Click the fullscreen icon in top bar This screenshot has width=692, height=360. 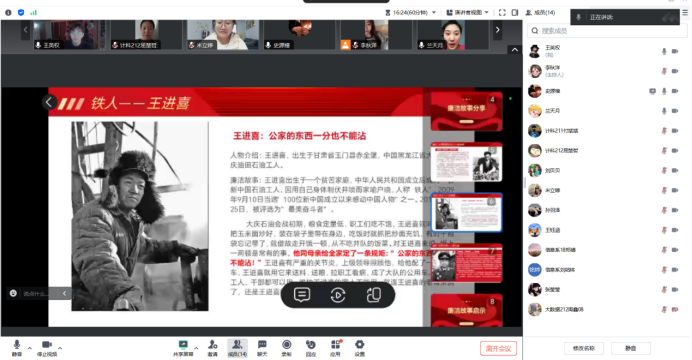click(x=502, y=12)
